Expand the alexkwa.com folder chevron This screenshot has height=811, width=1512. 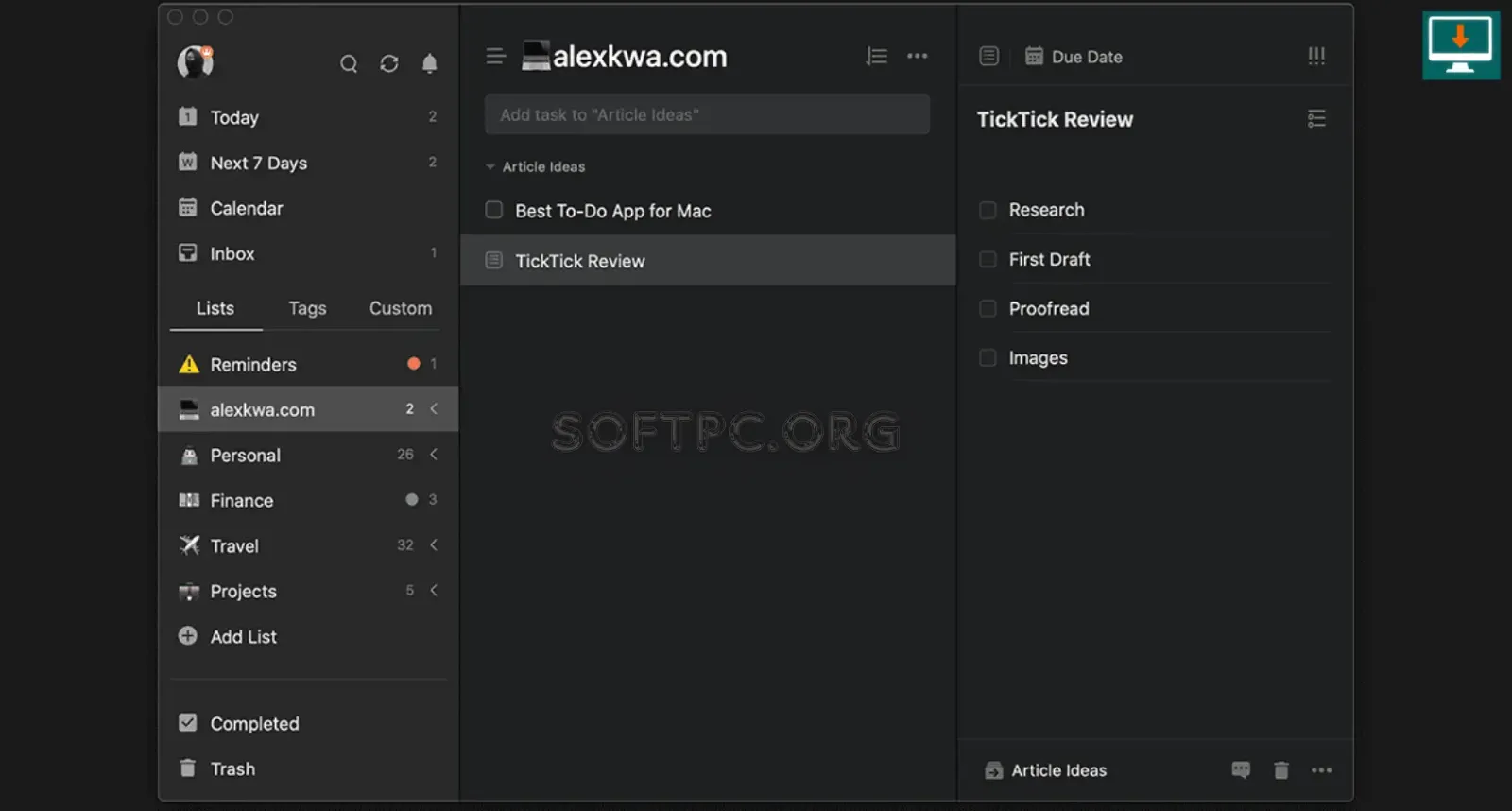coord(434,408)
